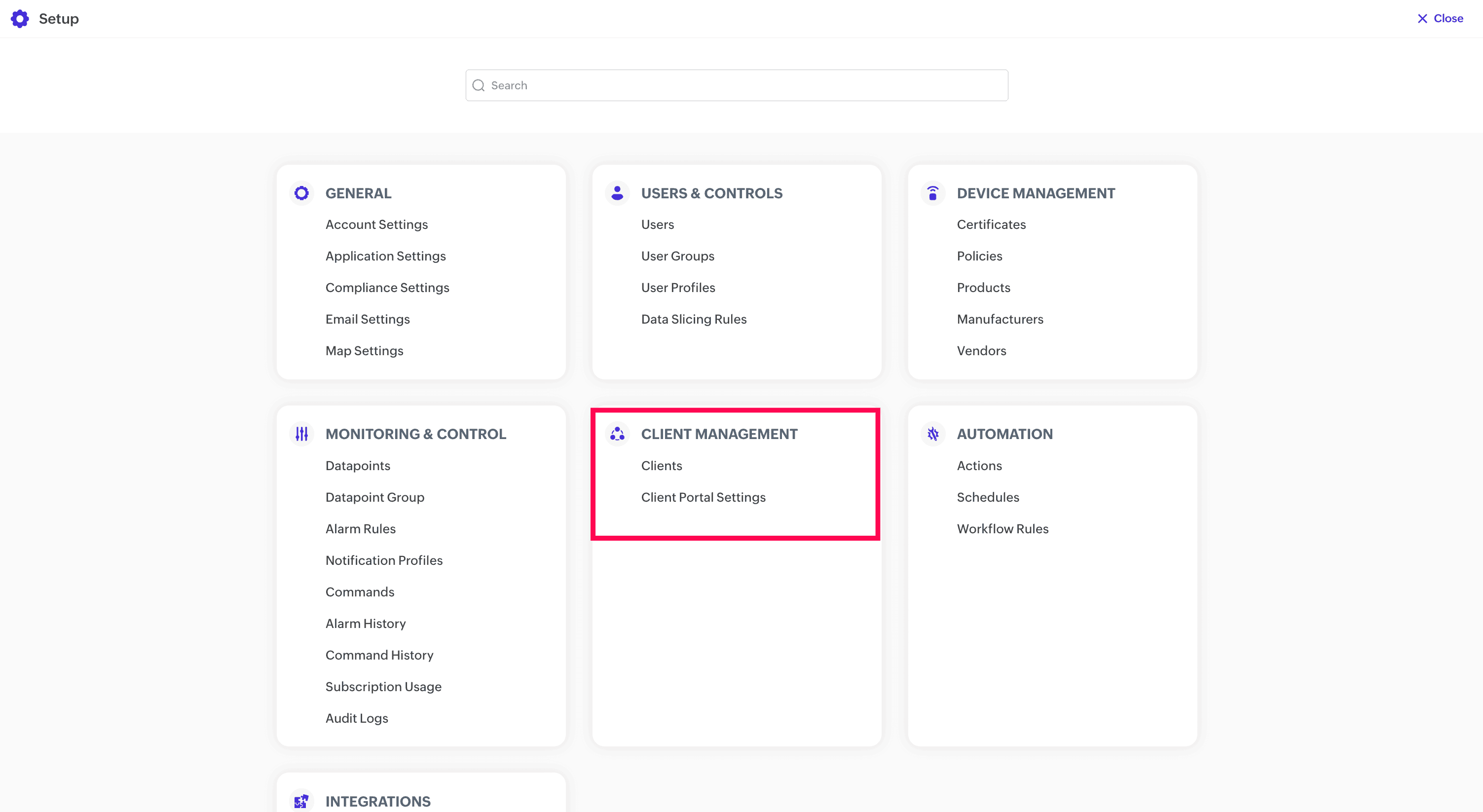Click the search magnifier icon
The width and height of the screenshot is (1483, 812).
click(x=479, y=85)
